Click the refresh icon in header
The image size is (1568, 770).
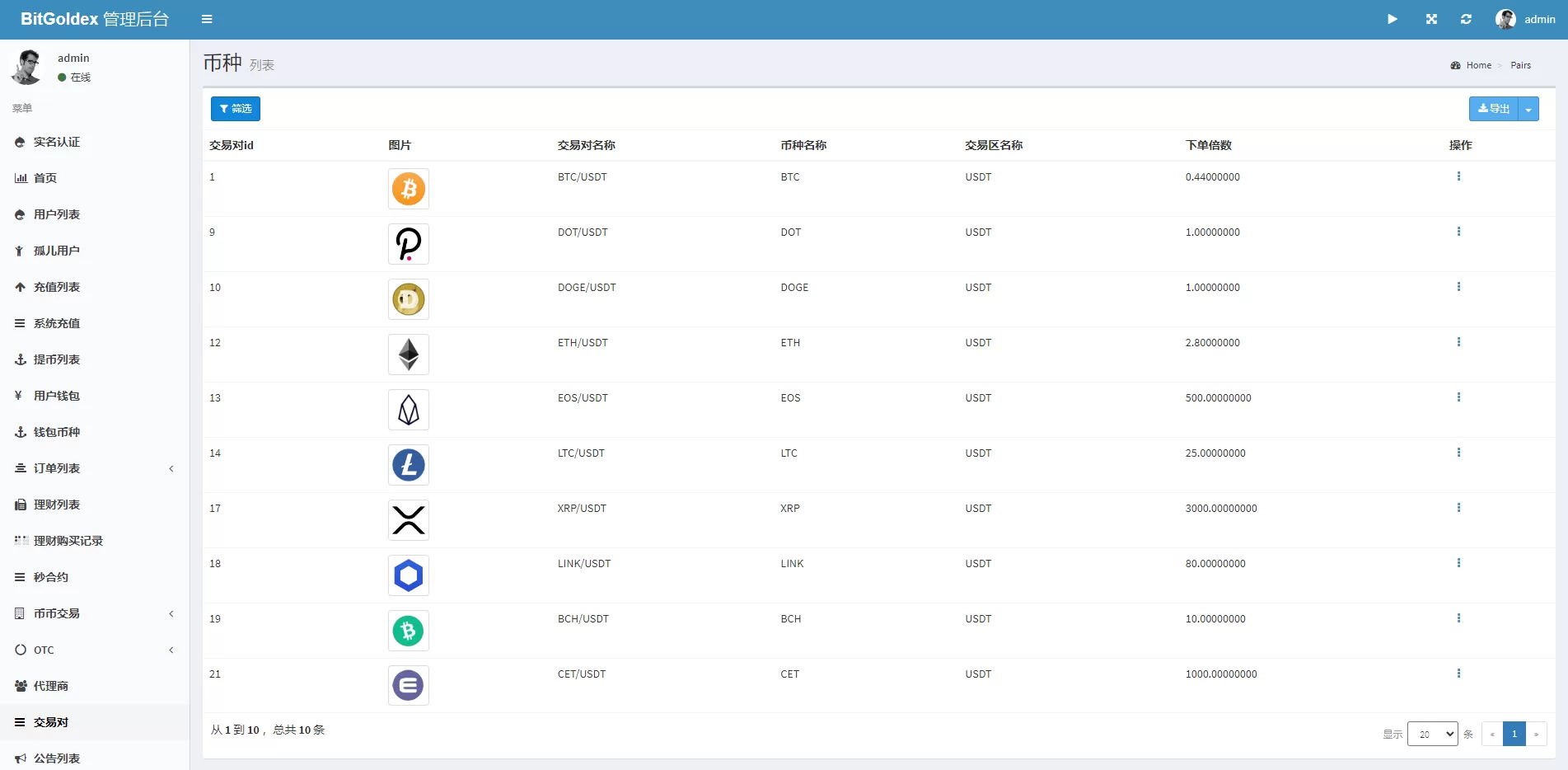click(x=1466, y=19)
